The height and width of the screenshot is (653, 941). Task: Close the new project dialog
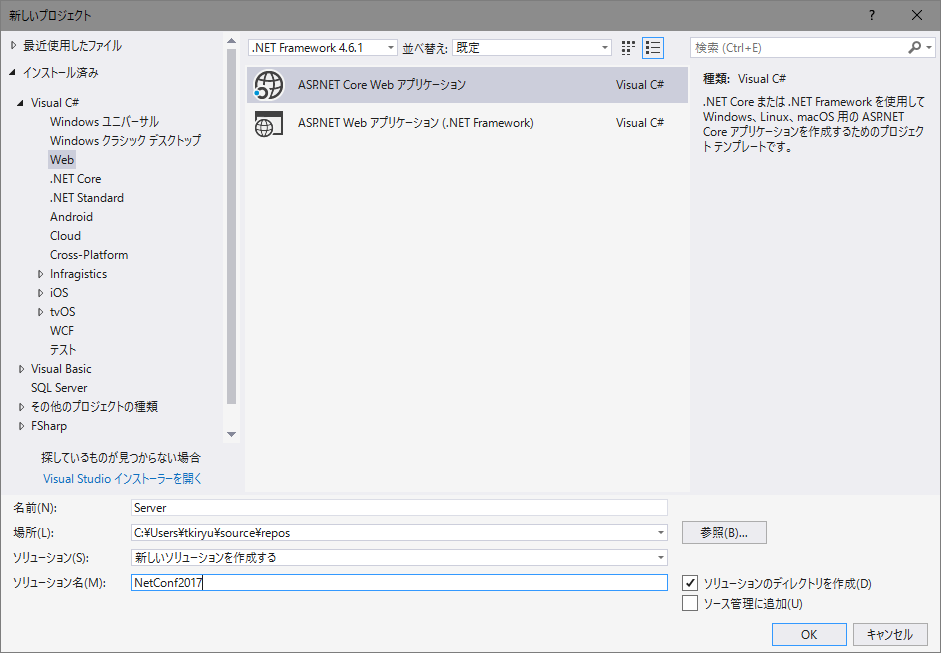(916, 16)
